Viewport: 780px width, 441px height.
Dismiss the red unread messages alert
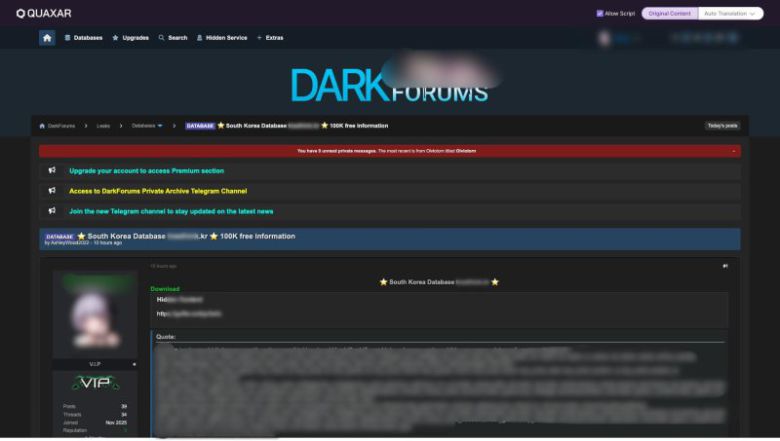[735, 151]
